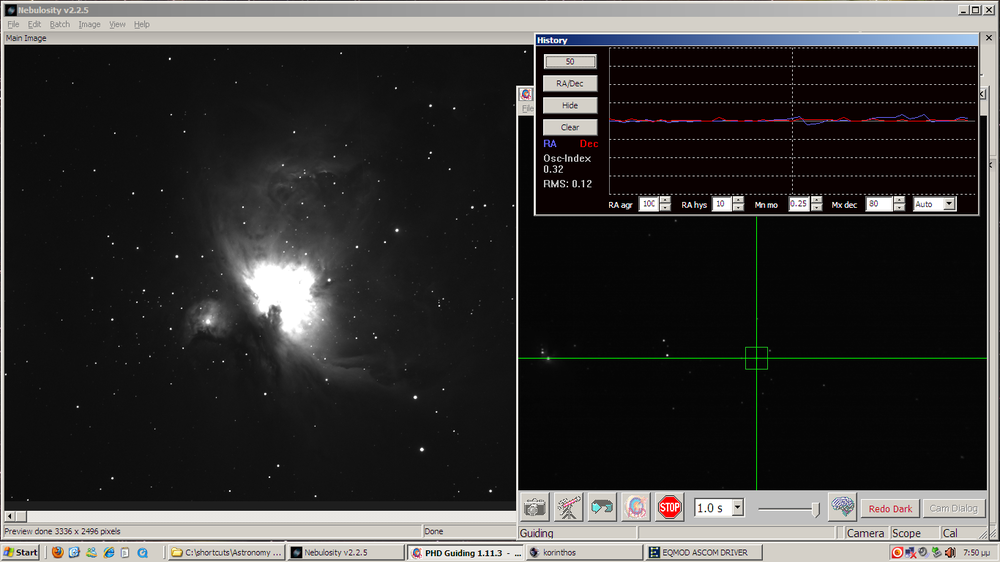Screen dimensions: 1000x562
Task: Expand the Auto declination mode dropdown
Action: coord(949,204)
